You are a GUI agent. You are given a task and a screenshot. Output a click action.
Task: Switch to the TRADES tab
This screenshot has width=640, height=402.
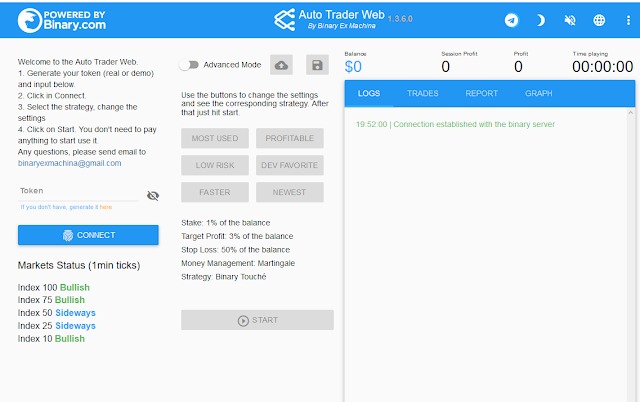tap(422, 93)
